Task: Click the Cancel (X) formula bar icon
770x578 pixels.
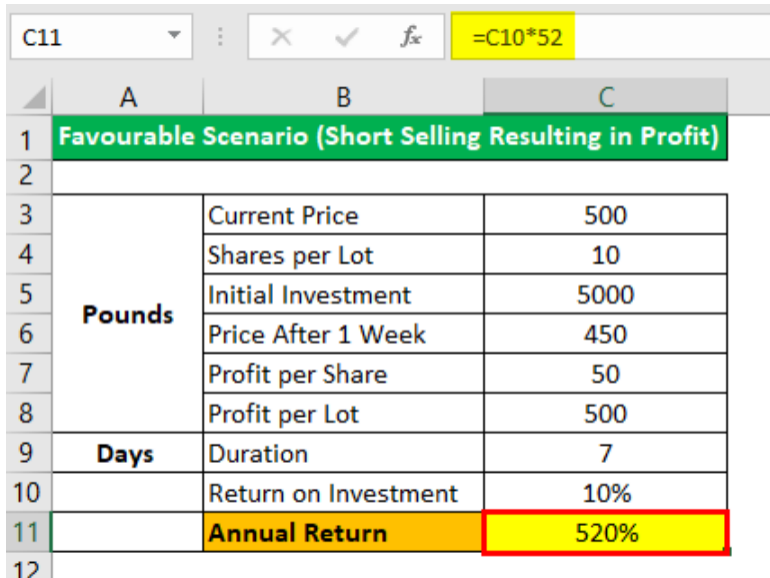Action: [x=283, y=37]
